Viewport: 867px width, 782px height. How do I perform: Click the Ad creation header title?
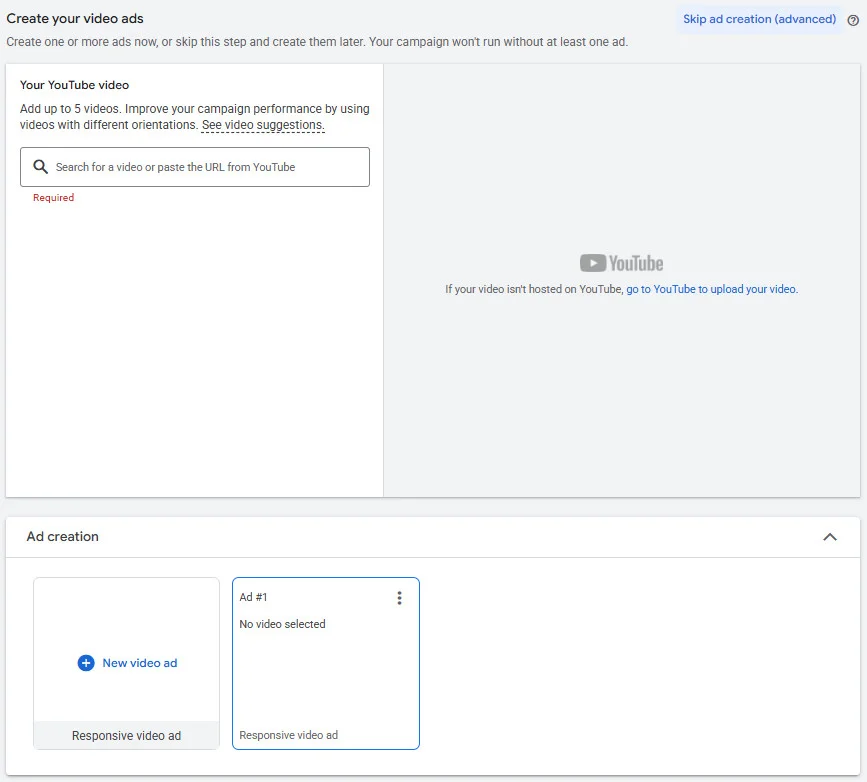pos(63,537)
